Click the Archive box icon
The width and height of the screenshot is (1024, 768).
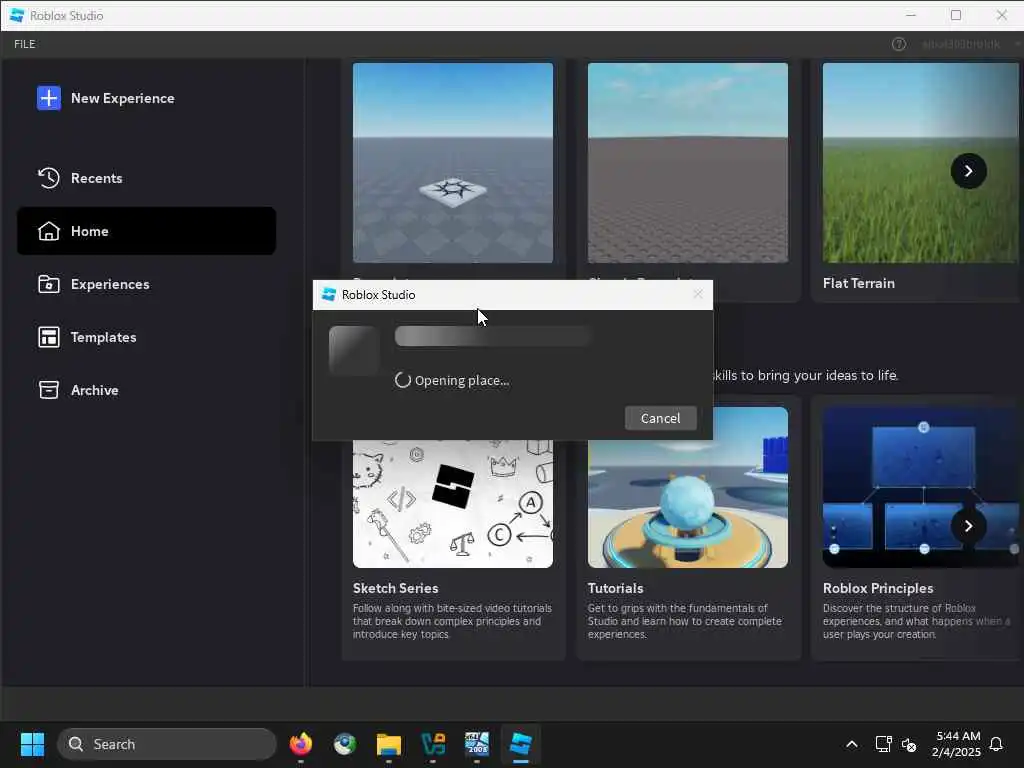pyautogui.click(x=49, y=390)
